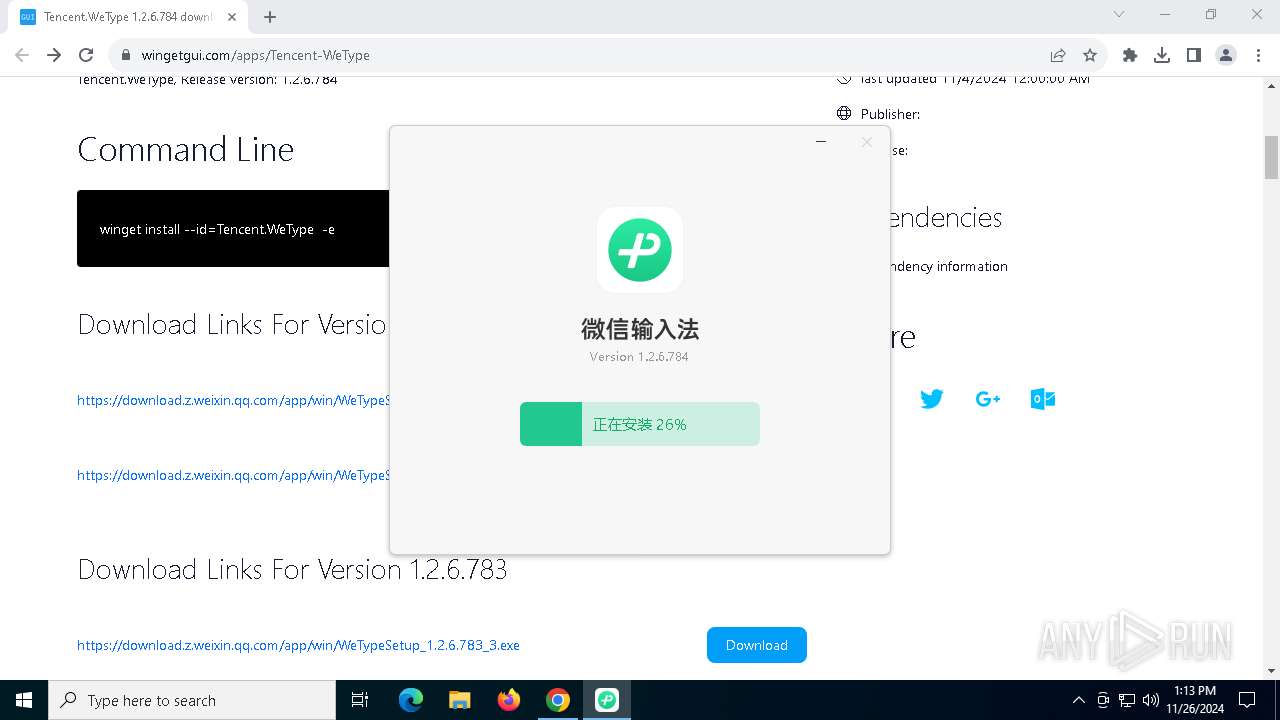
Task: Click the taskbar search box
Action: [192, 700]
